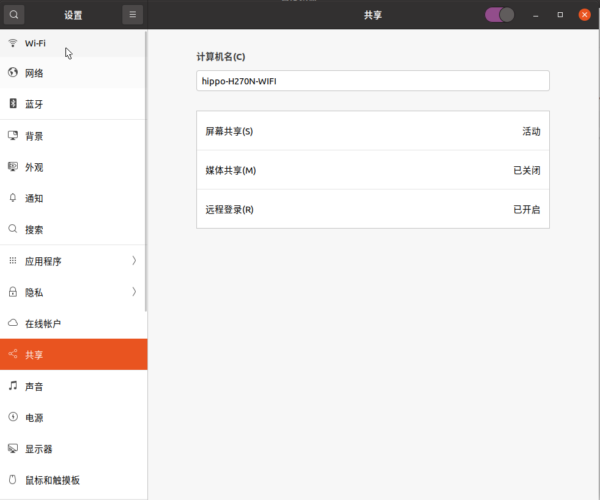The height and width of the screenshot is (500, 600).
Task: Close the Settings window
Action: (x=584, y=15)
